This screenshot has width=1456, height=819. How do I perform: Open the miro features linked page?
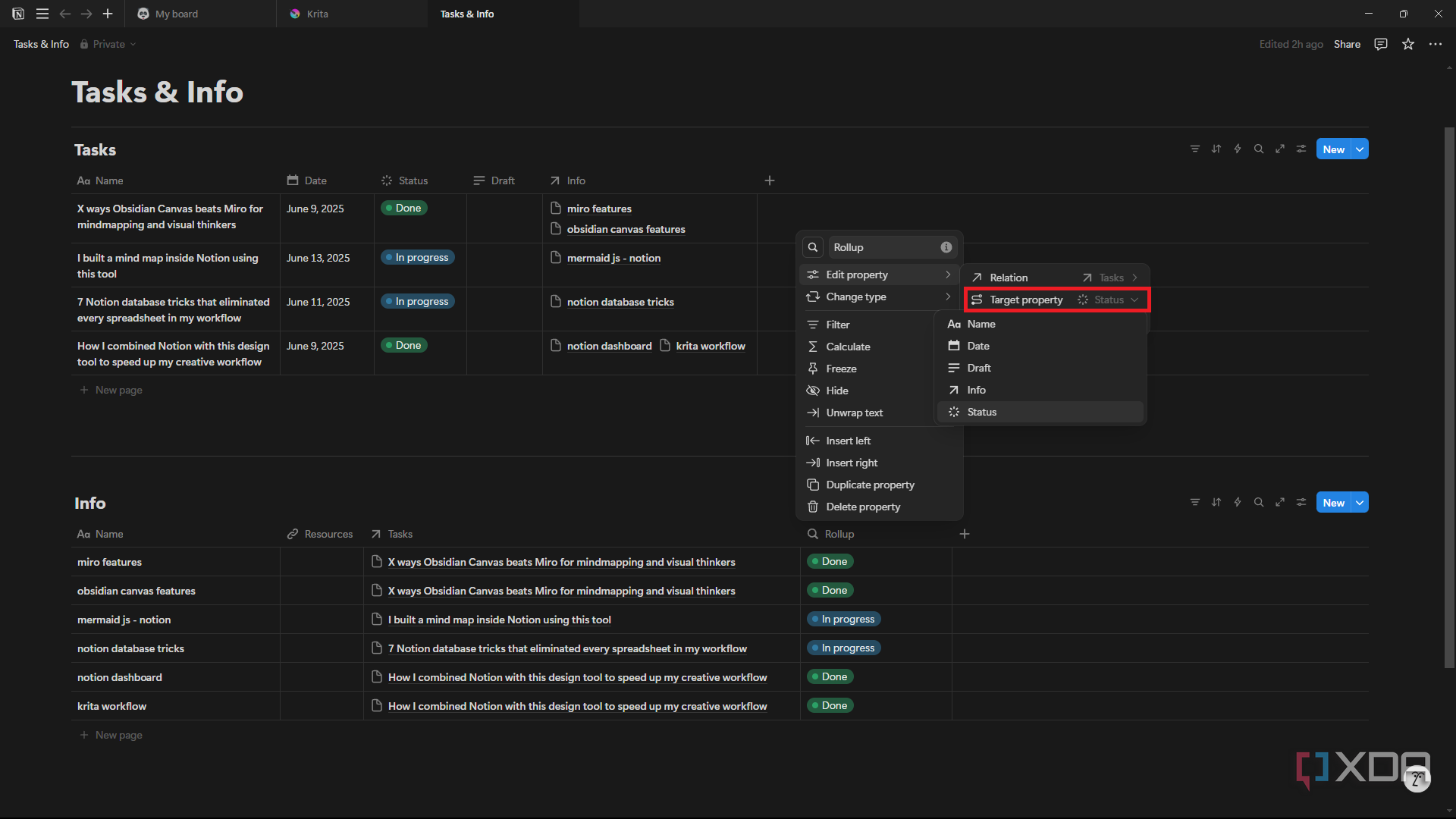tap(599, 209)
